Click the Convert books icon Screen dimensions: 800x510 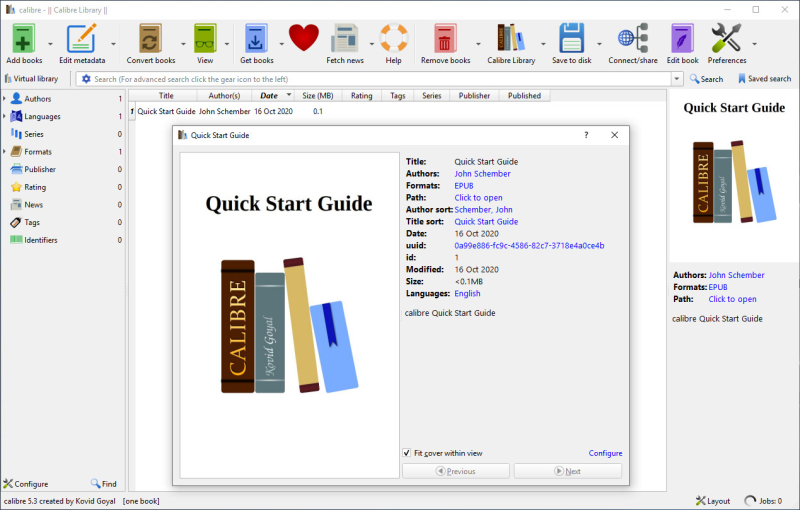(x=151, y=39)
